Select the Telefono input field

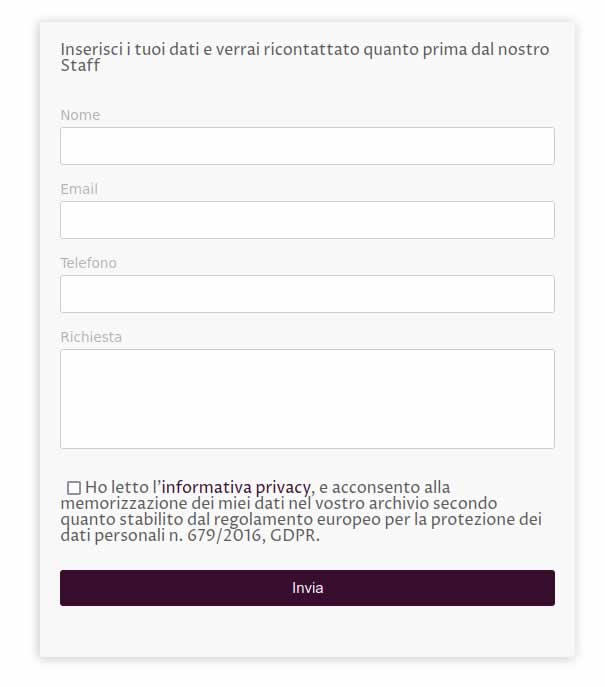click(x=307, y=294)
